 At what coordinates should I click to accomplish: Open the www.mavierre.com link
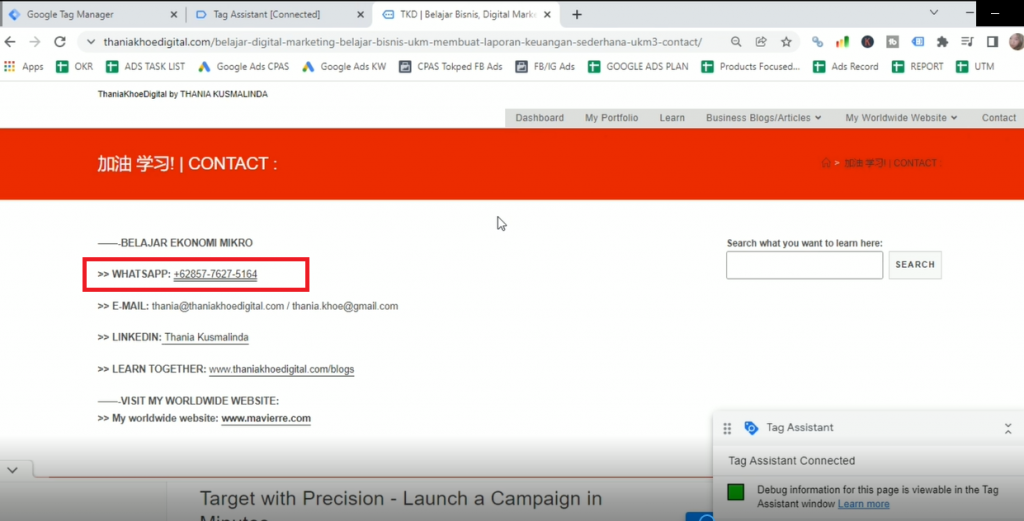click(x=266, y=419)
